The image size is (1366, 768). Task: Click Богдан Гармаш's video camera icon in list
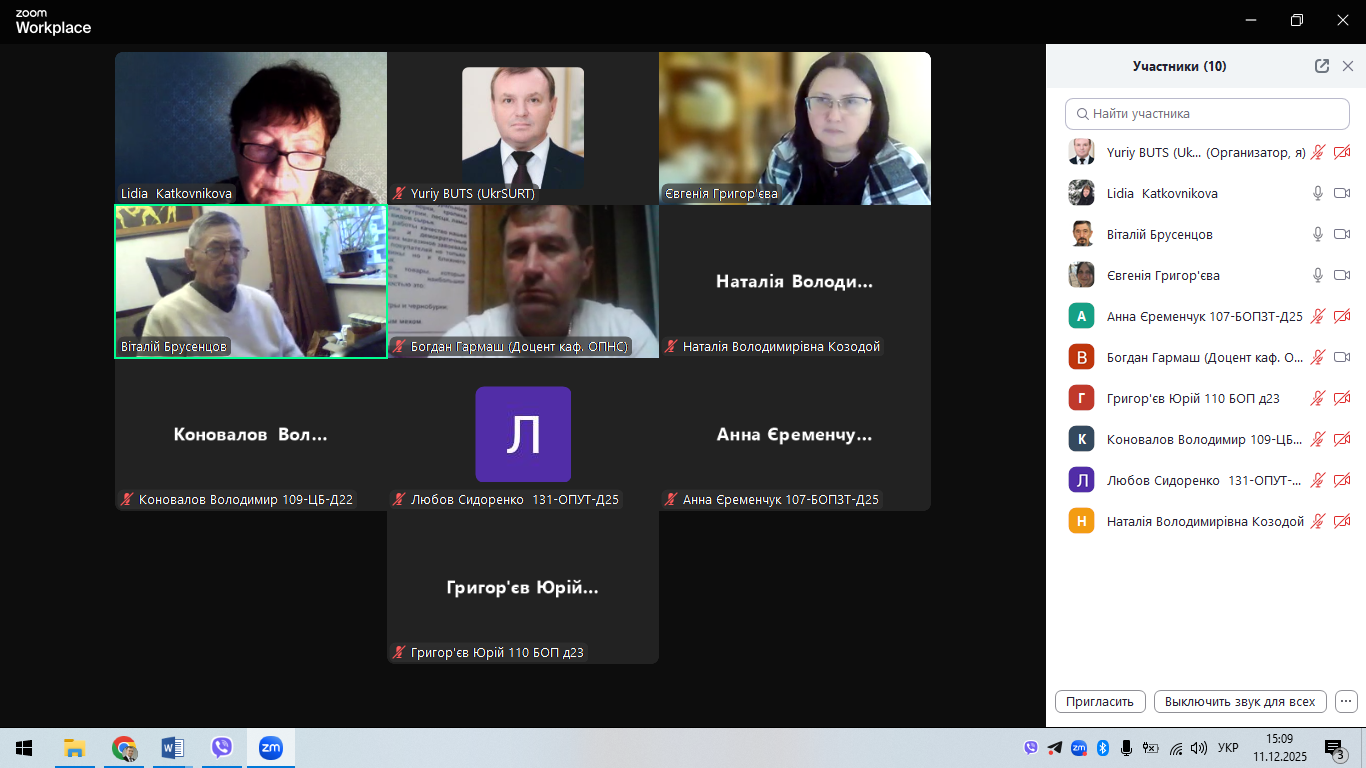(x=1342, y=357)
